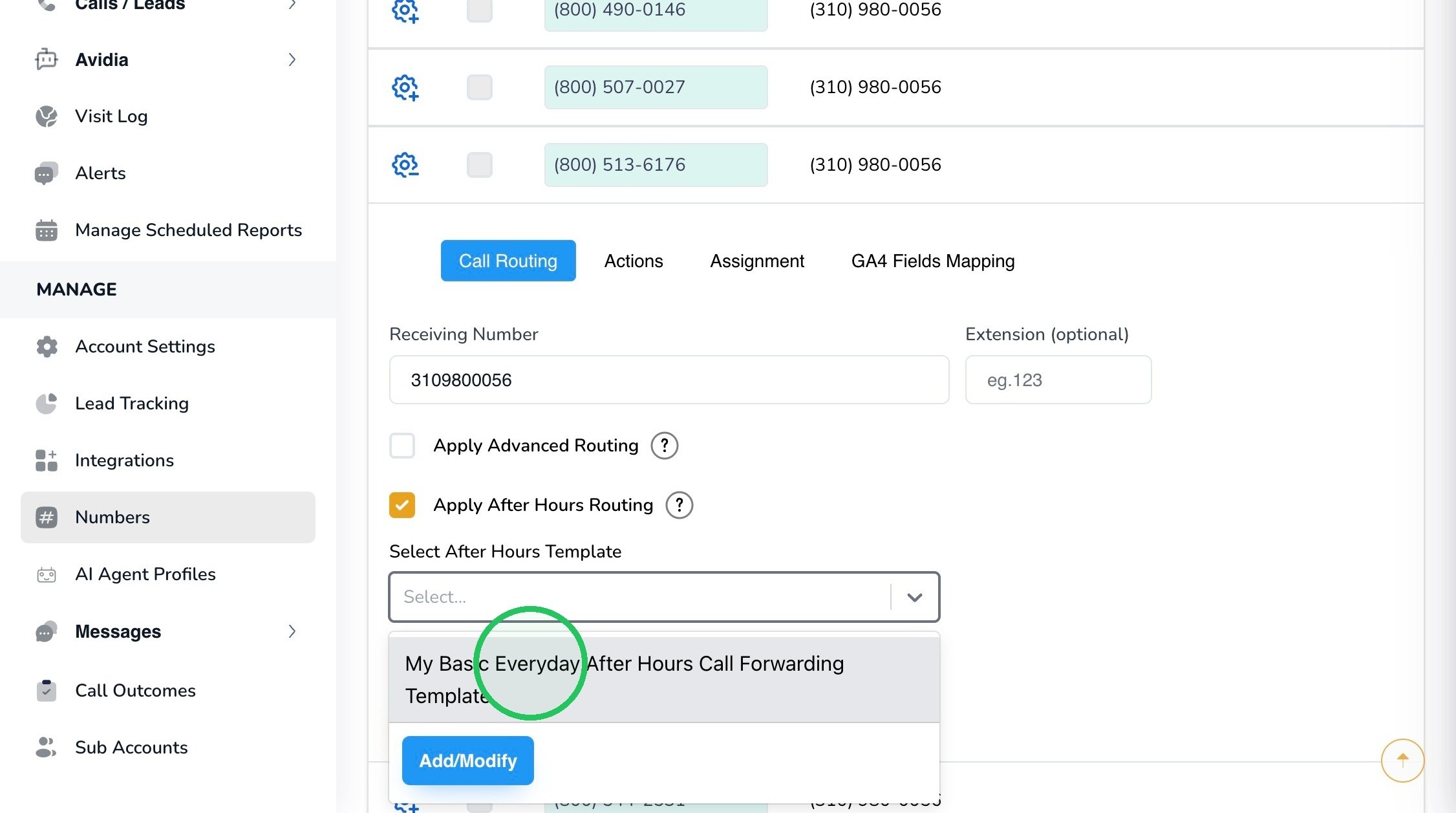The image size is (1456, 813).
Task: Open the Assignment tab
Action: [757, 261]
